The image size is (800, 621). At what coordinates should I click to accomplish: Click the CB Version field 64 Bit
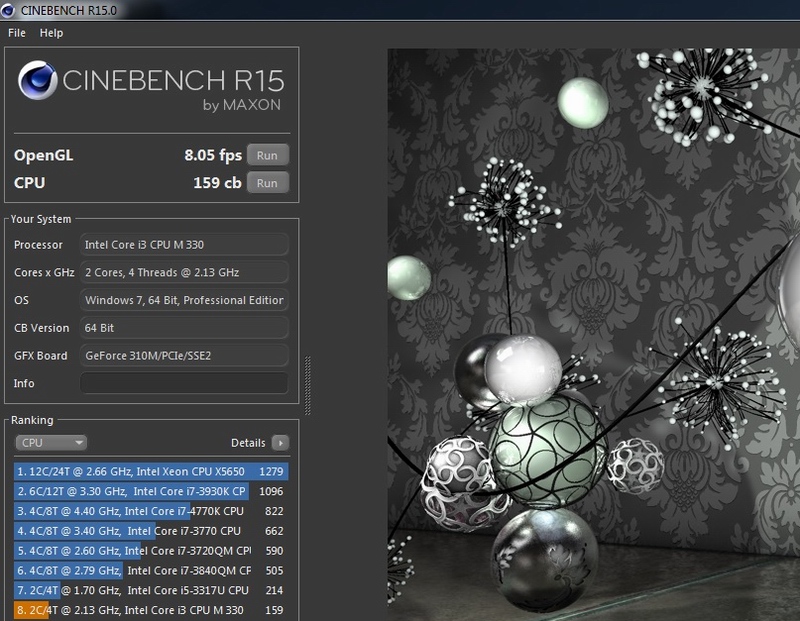point(184,328)
